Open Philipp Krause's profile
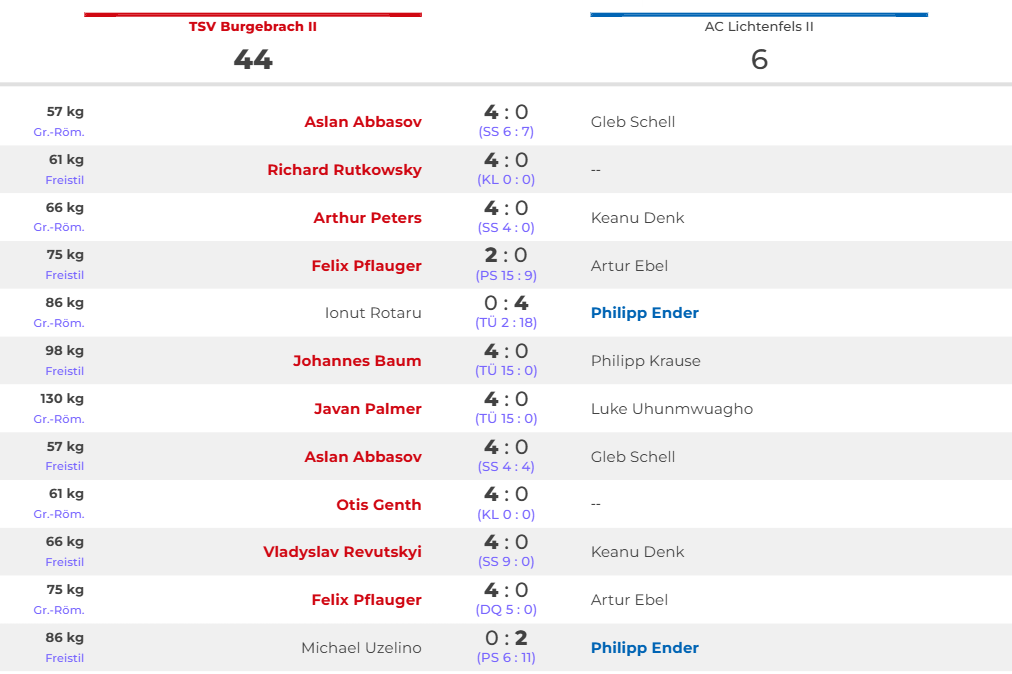The image size is (1012, 674). pos(645,361)
